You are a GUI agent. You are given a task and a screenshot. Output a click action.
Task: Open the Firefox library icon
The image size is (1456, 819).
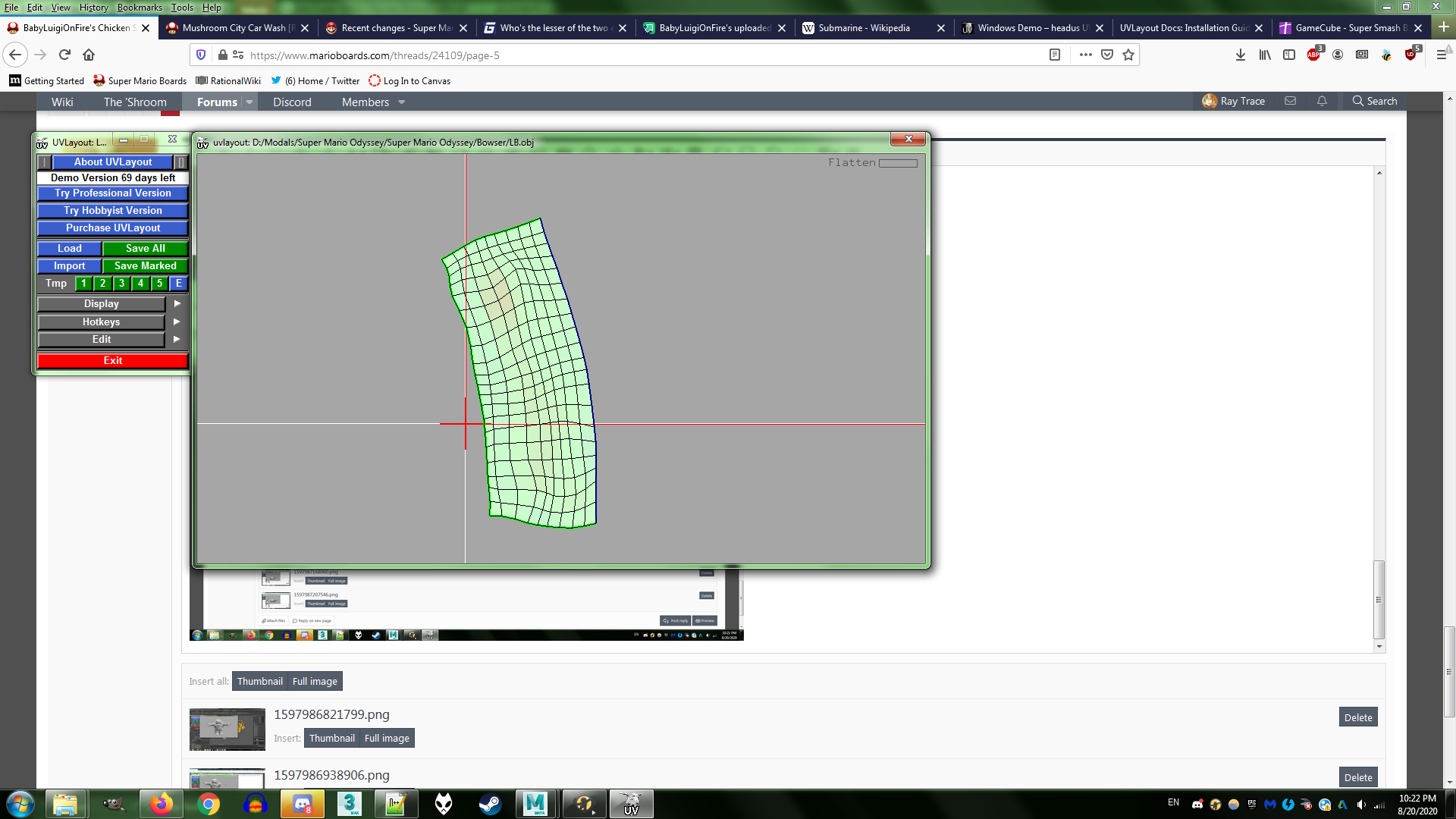(1265, 55)
